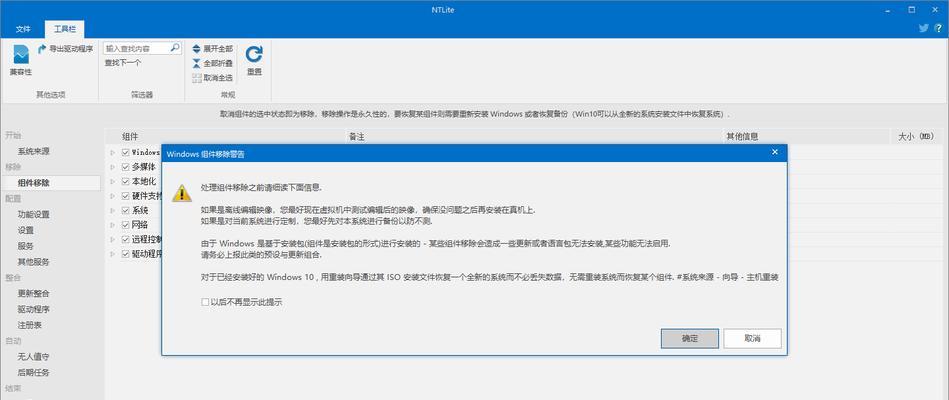The image size is (949, 400).
Task: Open the Twitter bird icon in the title bar
Action: pyautogui.click(x=924, y=28)
